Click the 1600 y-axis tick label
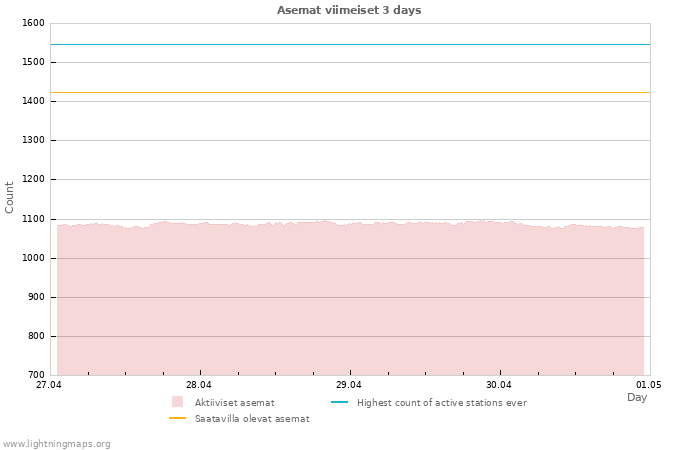Viewport: 700px width, 450px height. [x=33, y=23]
